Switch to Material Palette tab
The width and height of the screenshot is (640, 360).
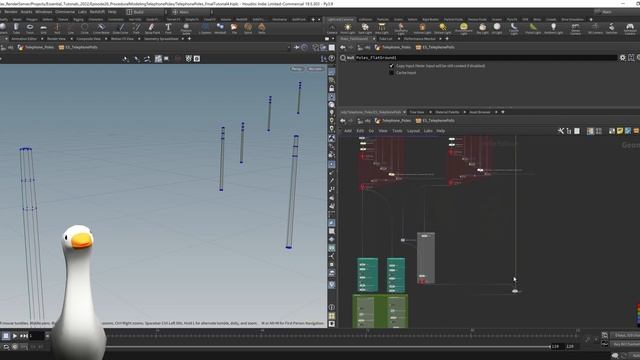point(447,112)
